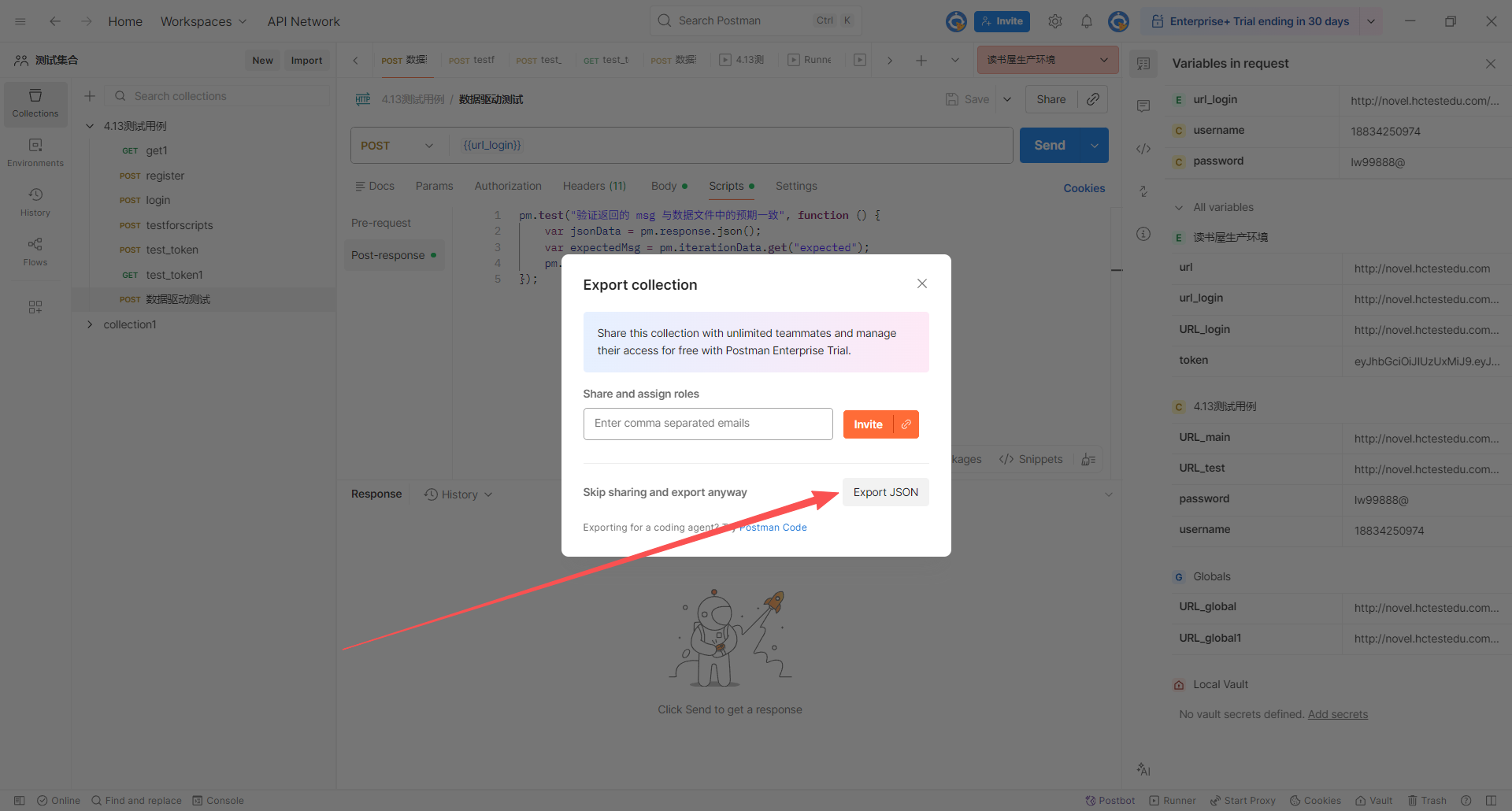Open the Environments sidebar panel
This screenshot has width=1512, height=811.
[x=35, y=153]
